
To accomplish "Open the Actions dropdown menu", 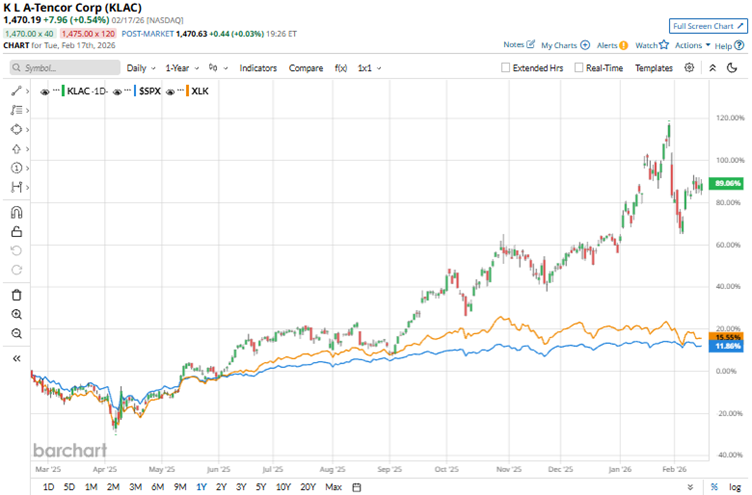I will [x=692, y=45].
